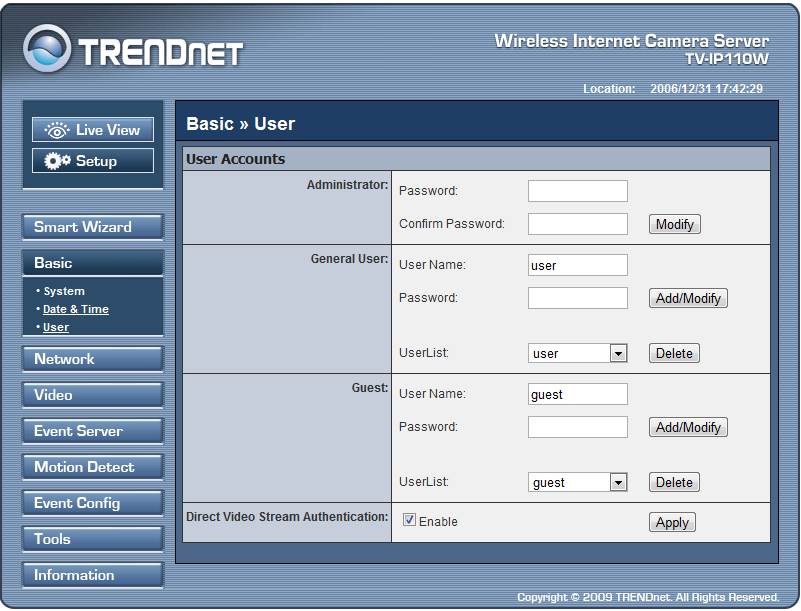Select the Basic menu section
Screen dimensions: 801x611
pos(92,263)
